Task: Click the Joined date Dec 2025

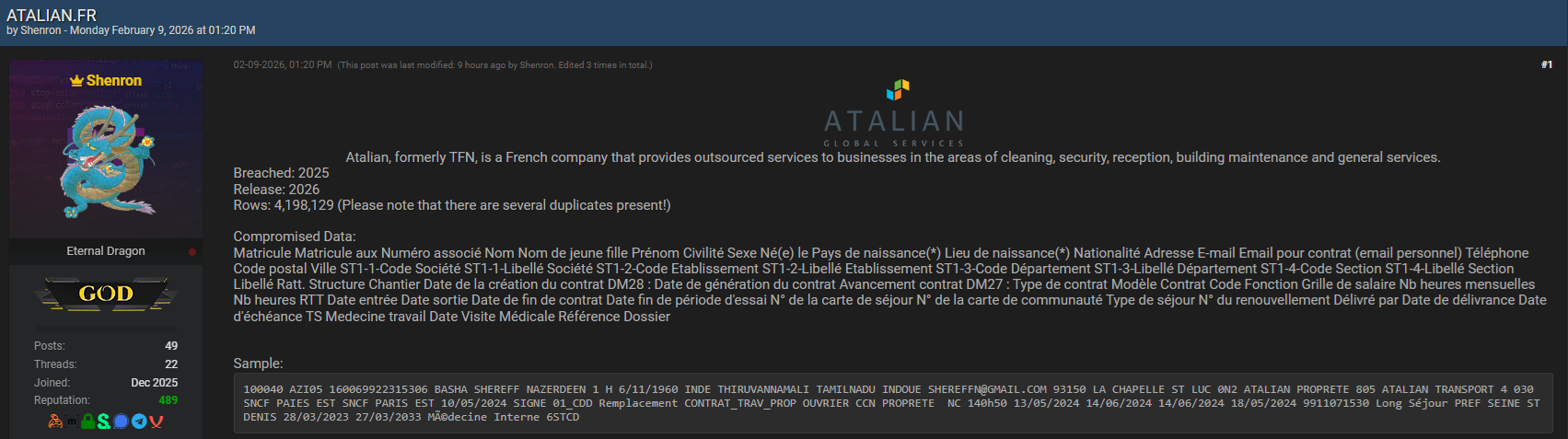Action: 155,383
